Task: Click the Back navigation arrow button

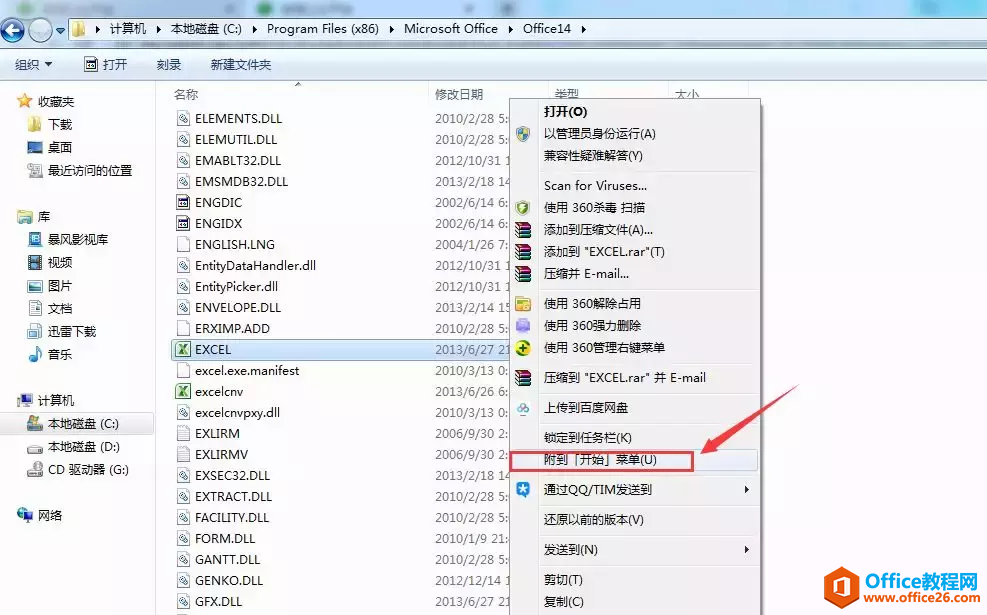Action: click(x=13, y=30)
